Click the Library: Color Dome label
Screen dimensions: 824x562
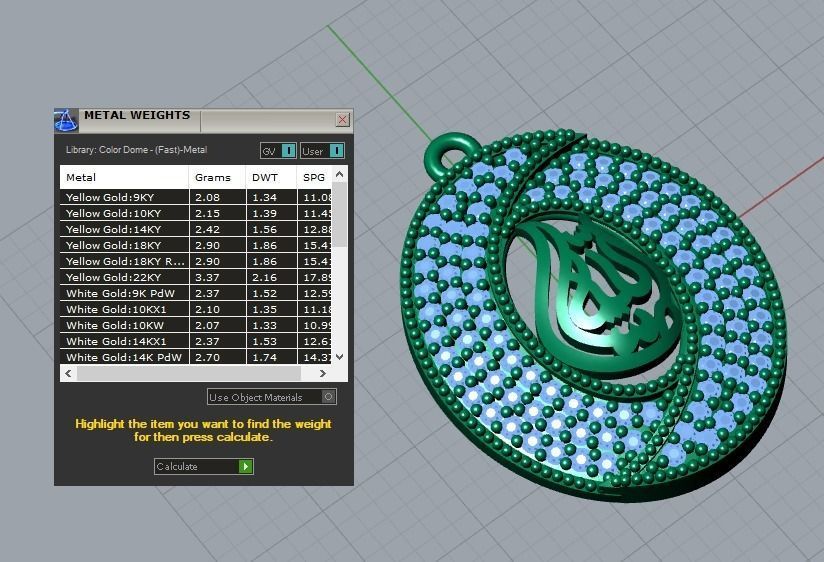pos(136,150)
